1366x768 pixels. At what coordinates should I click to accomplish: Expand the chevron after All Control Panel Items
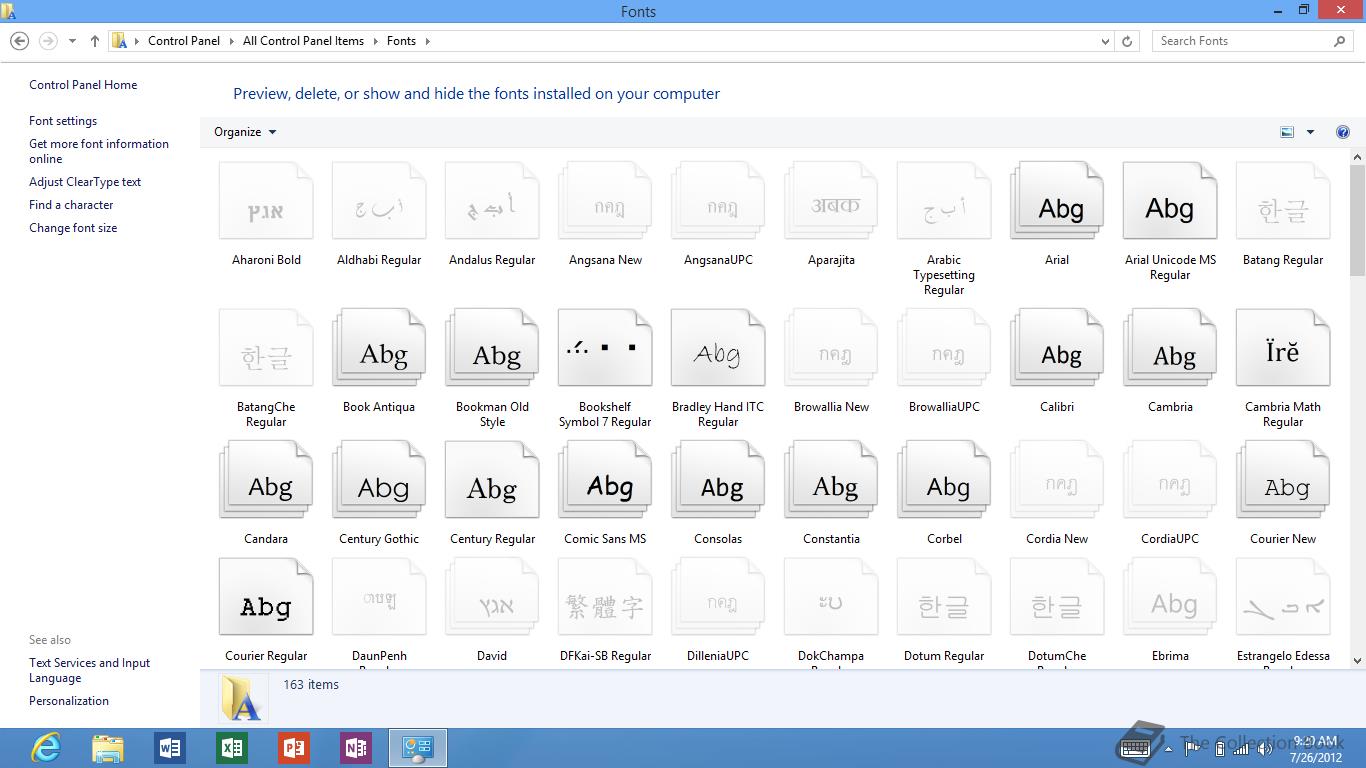[x=375, y=41]
